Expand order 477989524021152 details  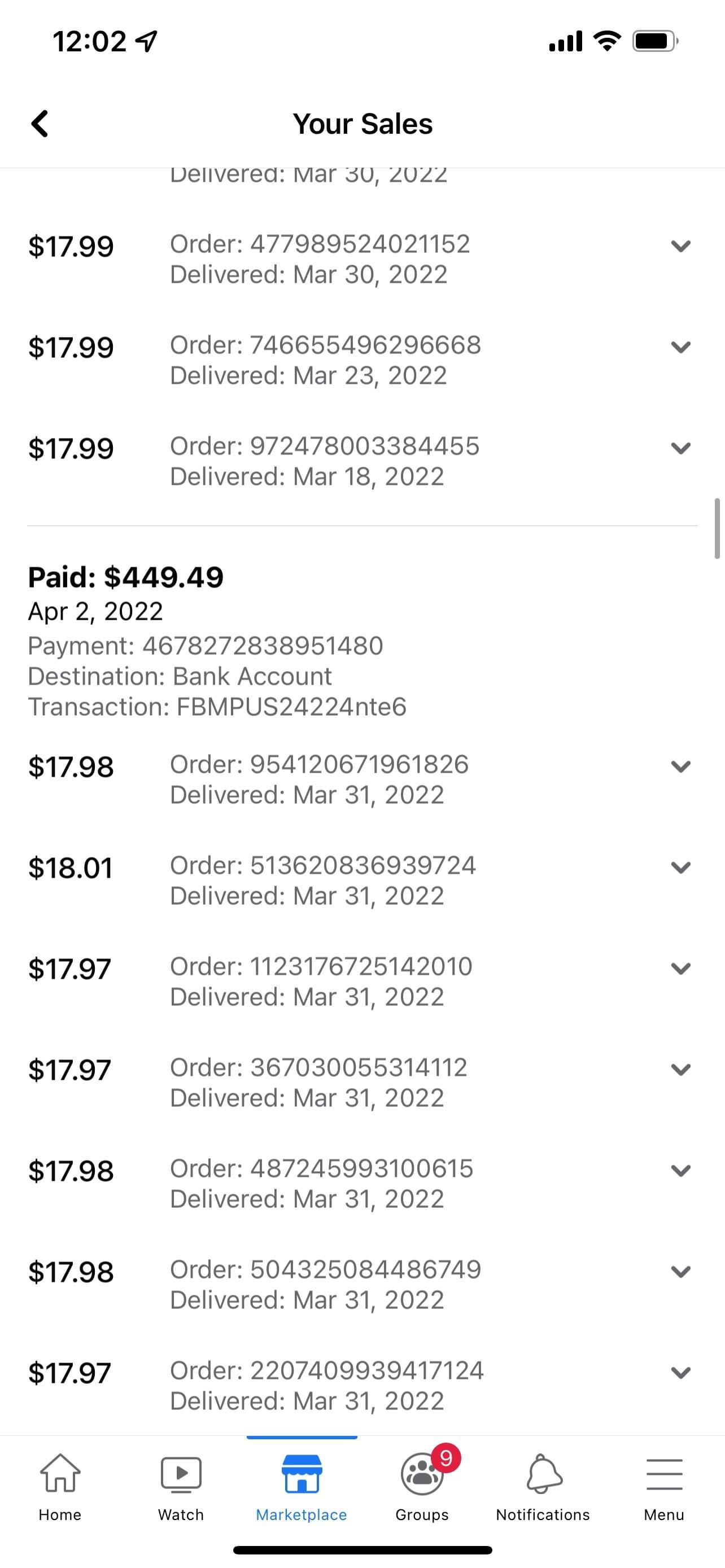tap(680, 246)
